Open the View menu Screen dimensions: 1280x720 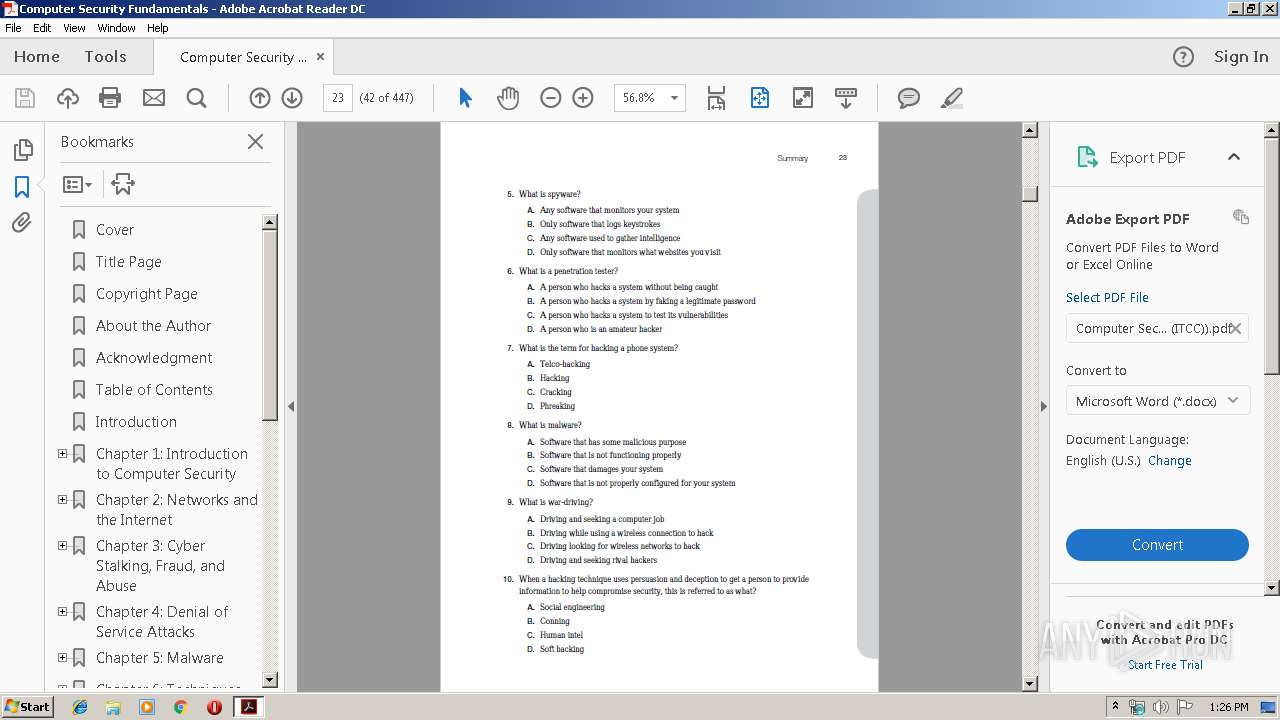click(x=75, y=28)
